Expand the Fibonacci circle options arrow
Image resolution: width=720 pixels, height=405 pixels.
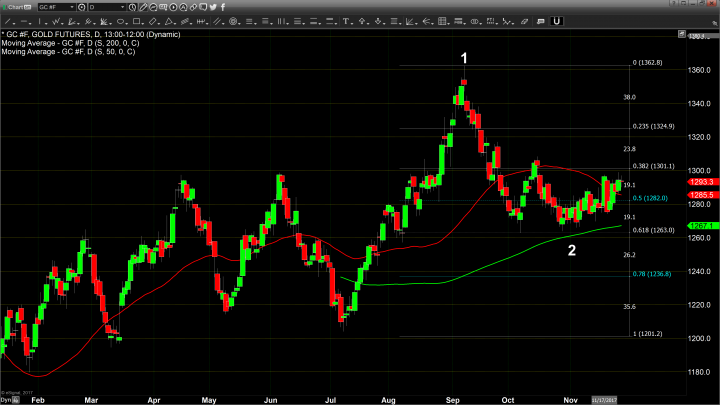pos(239,23)
